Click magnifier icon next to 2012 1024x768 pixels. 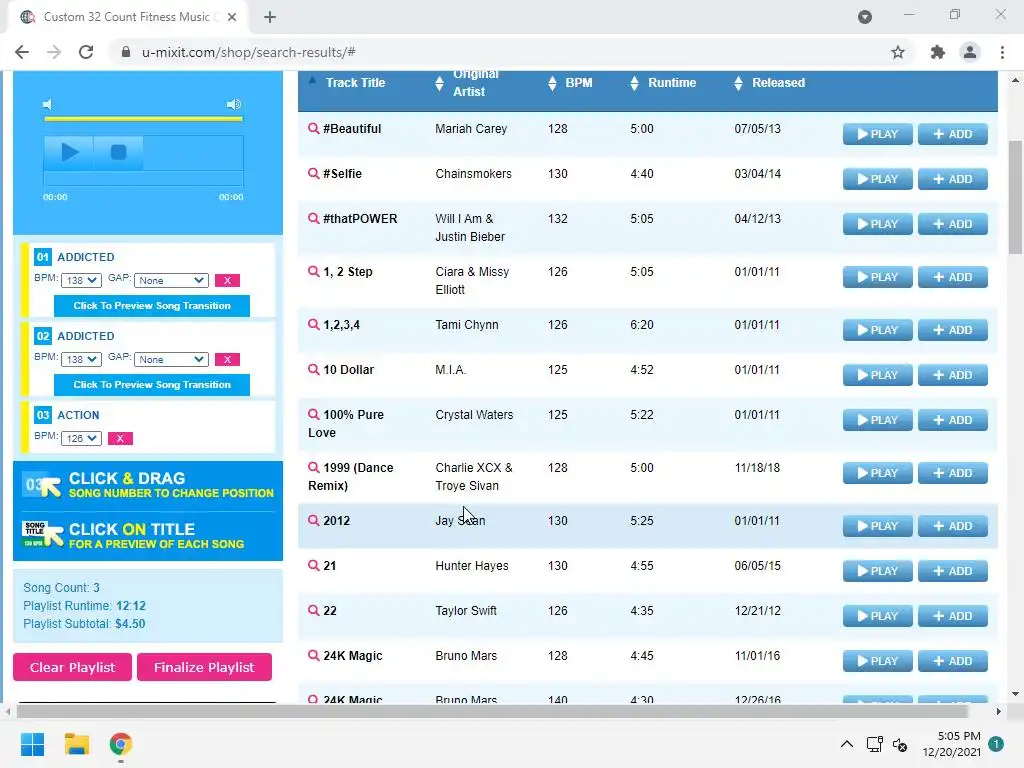pyautogui.click(x=313, y=520)
